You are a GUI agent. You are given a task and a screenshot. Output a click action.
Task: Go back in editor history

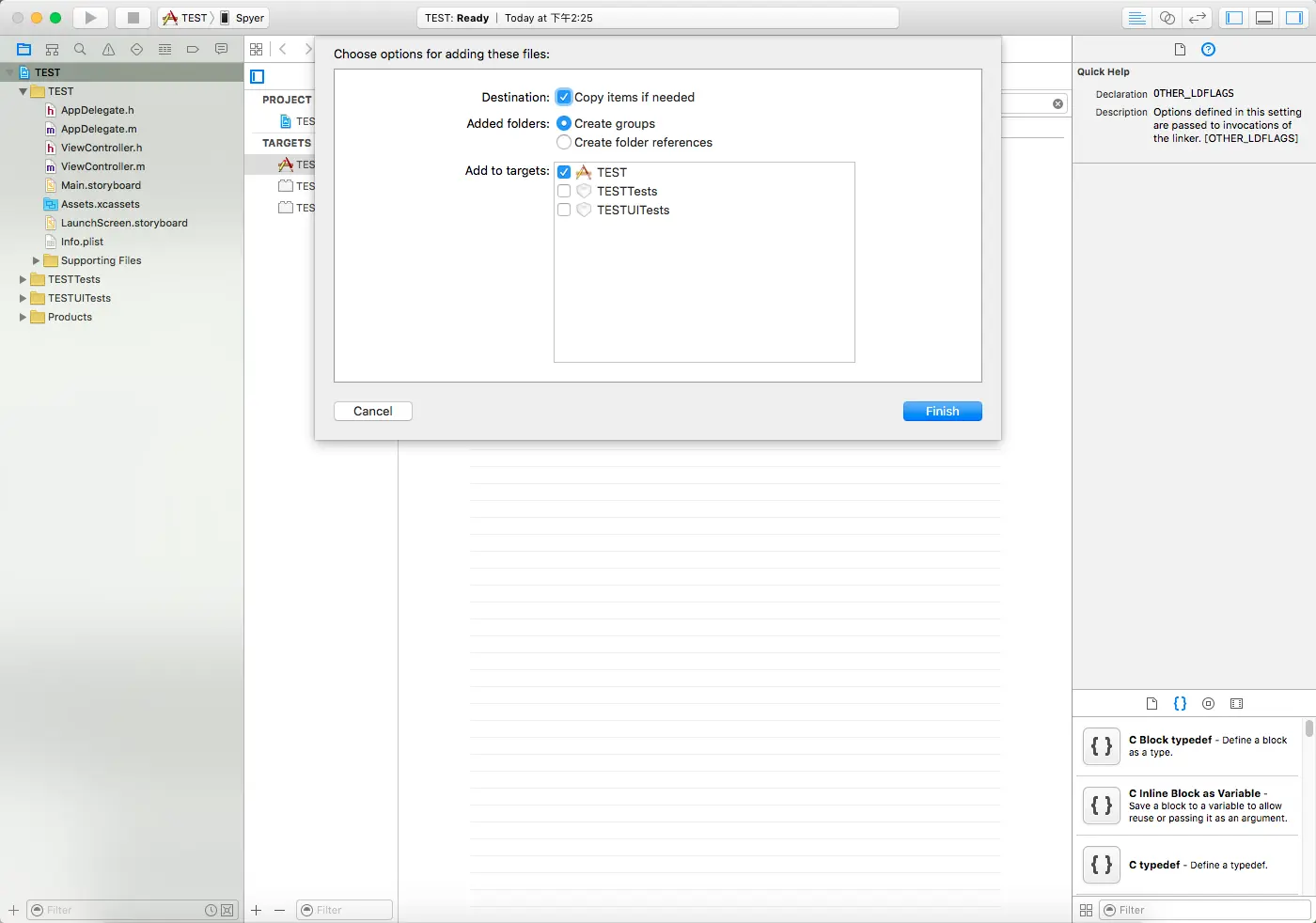point(283,49)
